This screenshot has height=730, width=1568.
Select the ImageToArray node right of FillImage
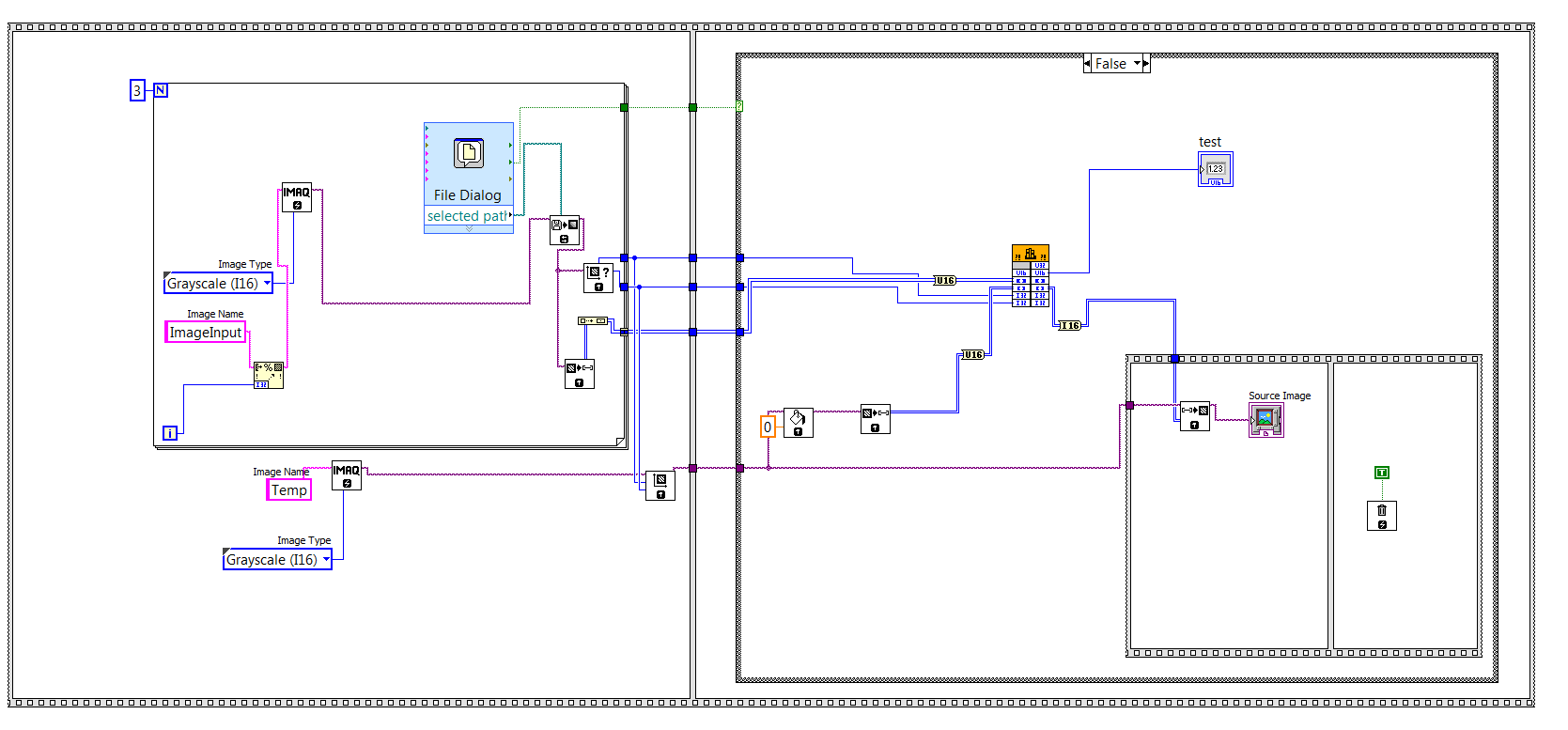[876, 419]
